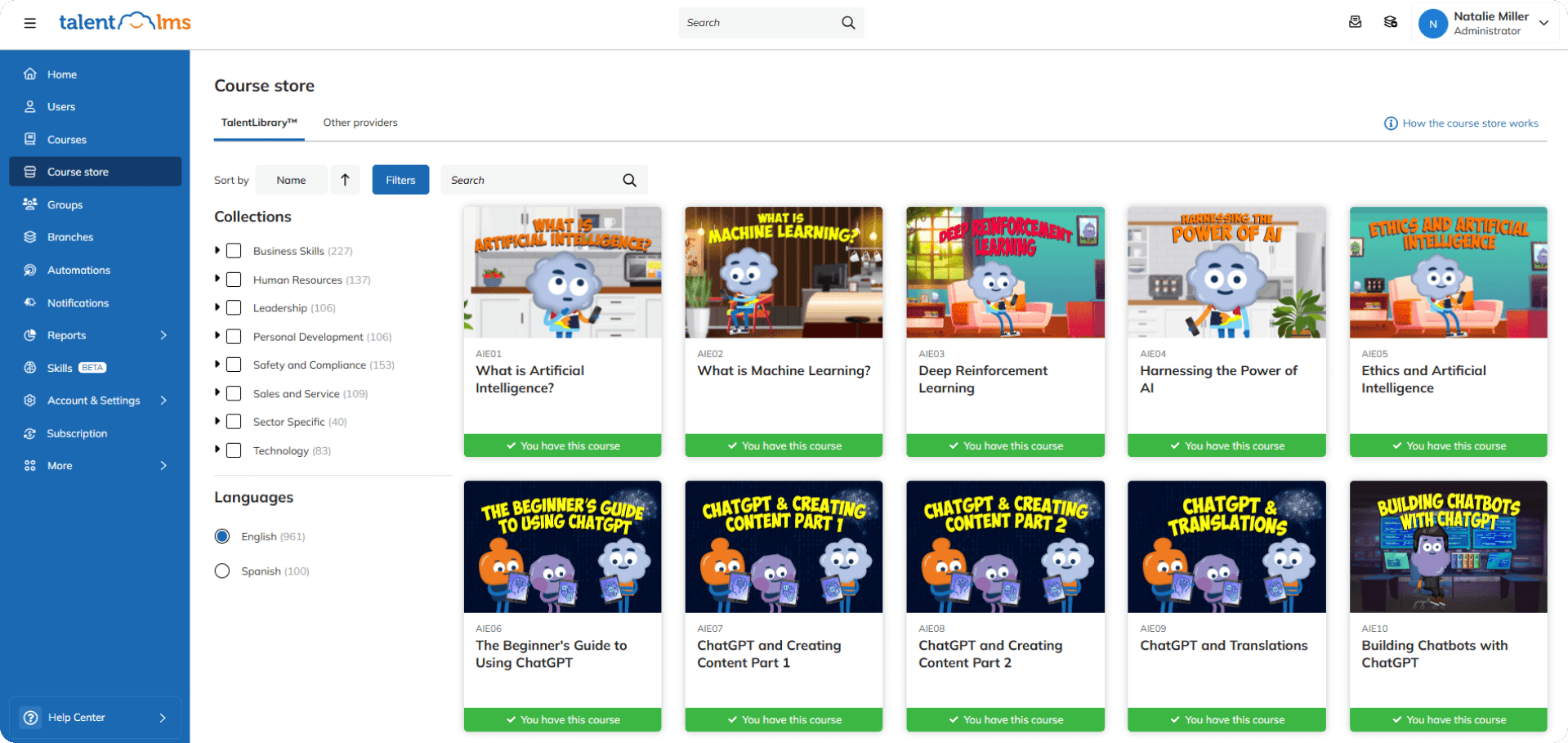
Task: Click the hamburger menu icon
Action: [x=30, y=23]
